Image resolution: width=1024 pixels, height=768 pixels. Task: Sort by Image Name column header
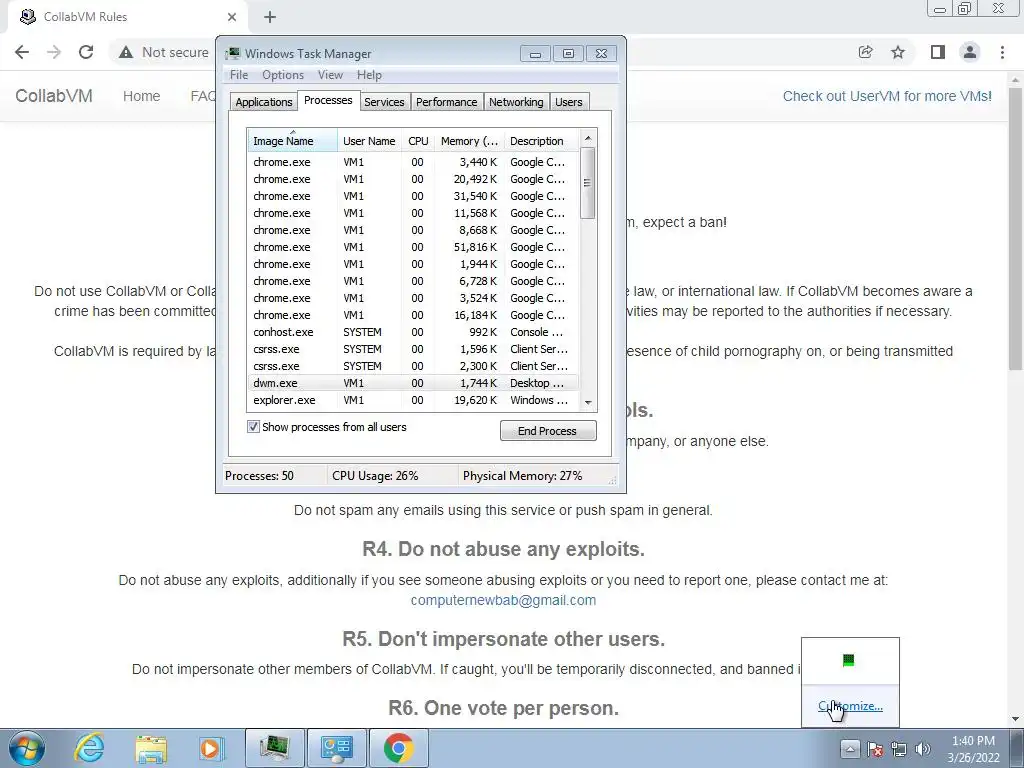[x=292, y=141]
